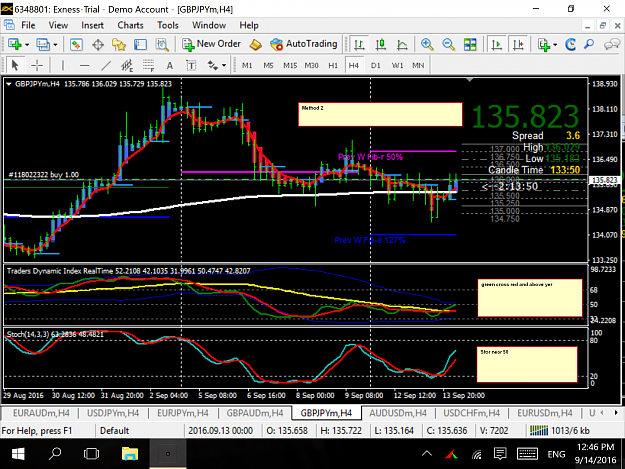625x469 pixels.
Task: Switch to the W1 timeframe
Action: pyautogui.click(x=397, y=65)
